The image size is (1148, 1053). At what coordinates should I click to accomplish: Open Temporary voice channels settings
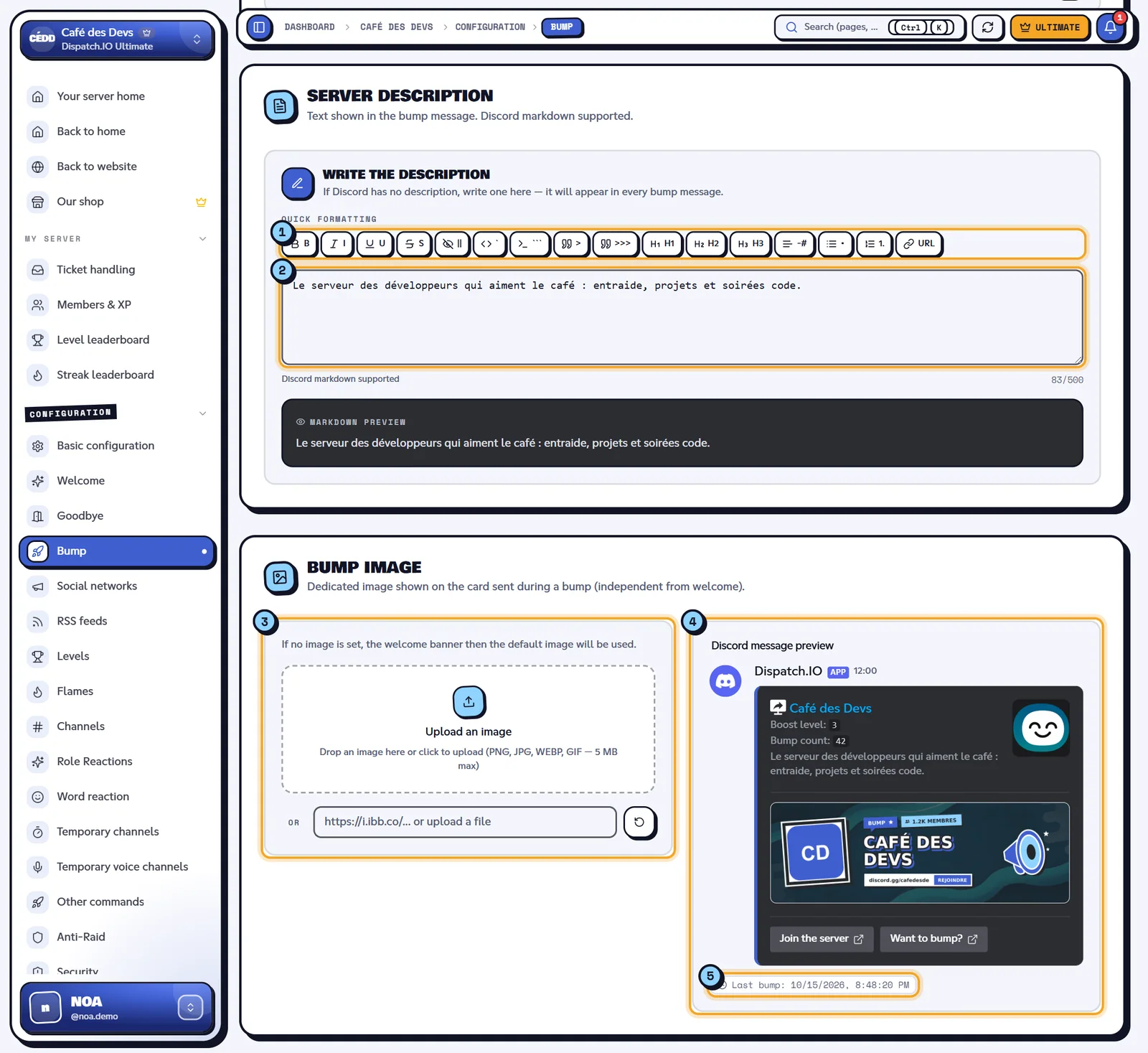(x=117, y=867)
